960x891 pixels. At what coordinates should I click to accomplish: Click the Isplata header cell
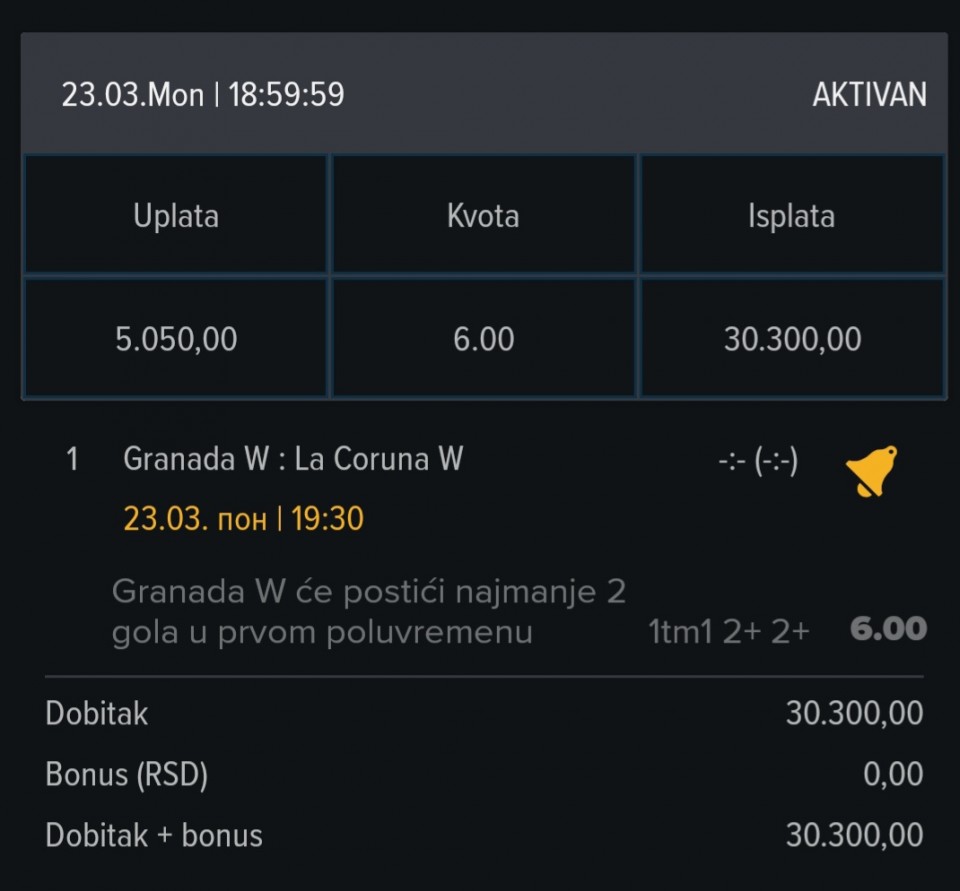click(791, 216)
